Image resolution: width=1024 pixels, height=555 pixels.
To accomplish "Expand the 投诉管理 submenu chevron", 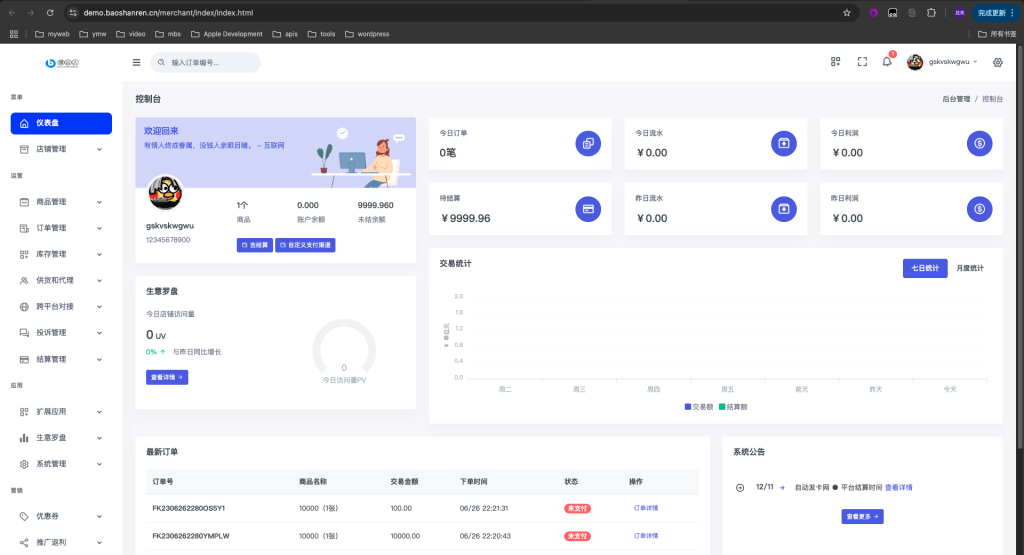I will point(99,333).
